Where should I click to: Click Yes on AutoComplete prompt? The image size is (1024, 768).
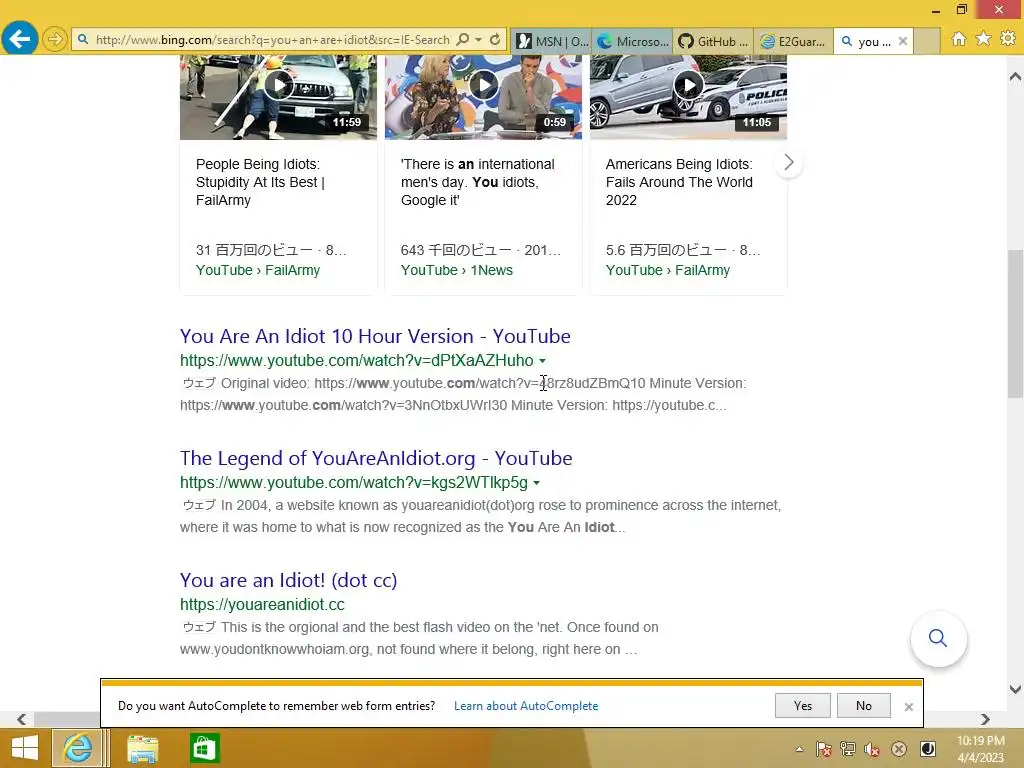(x=803, y=706)
